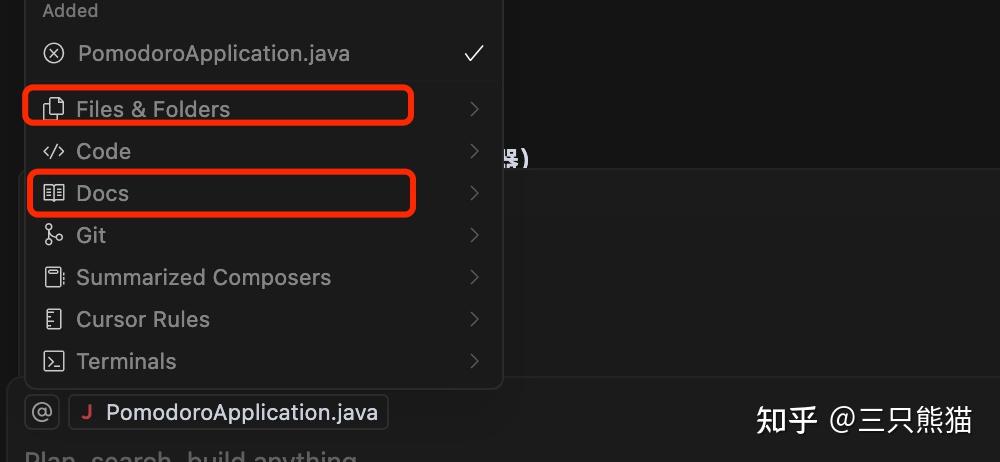1000x462 pixels.
Task: Expand the Docs submenu chevron
Action: [x=474, y=193]
